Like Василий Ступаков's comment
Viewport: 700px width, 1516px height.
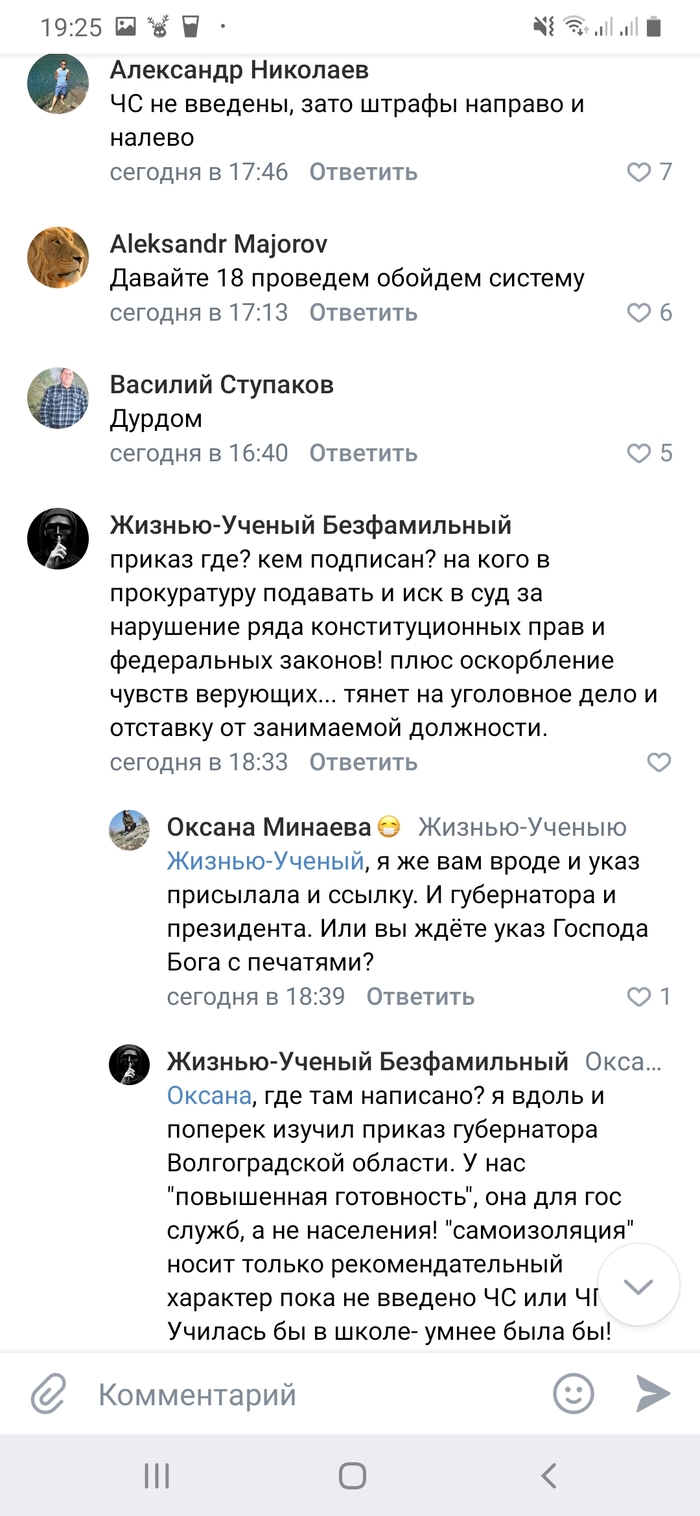639,453
